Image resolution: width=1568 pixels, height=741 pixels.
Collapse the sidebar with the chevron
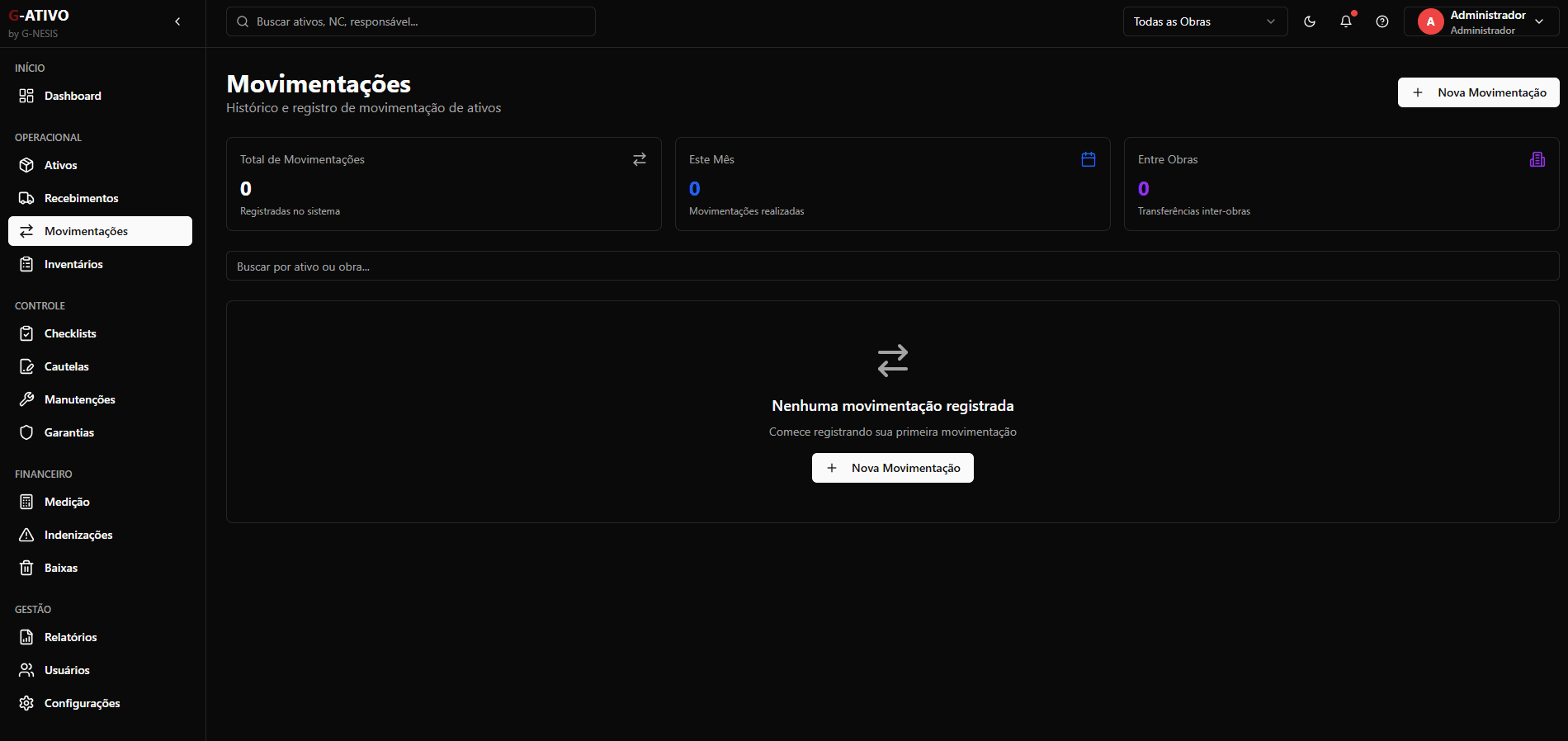point(177,21)
